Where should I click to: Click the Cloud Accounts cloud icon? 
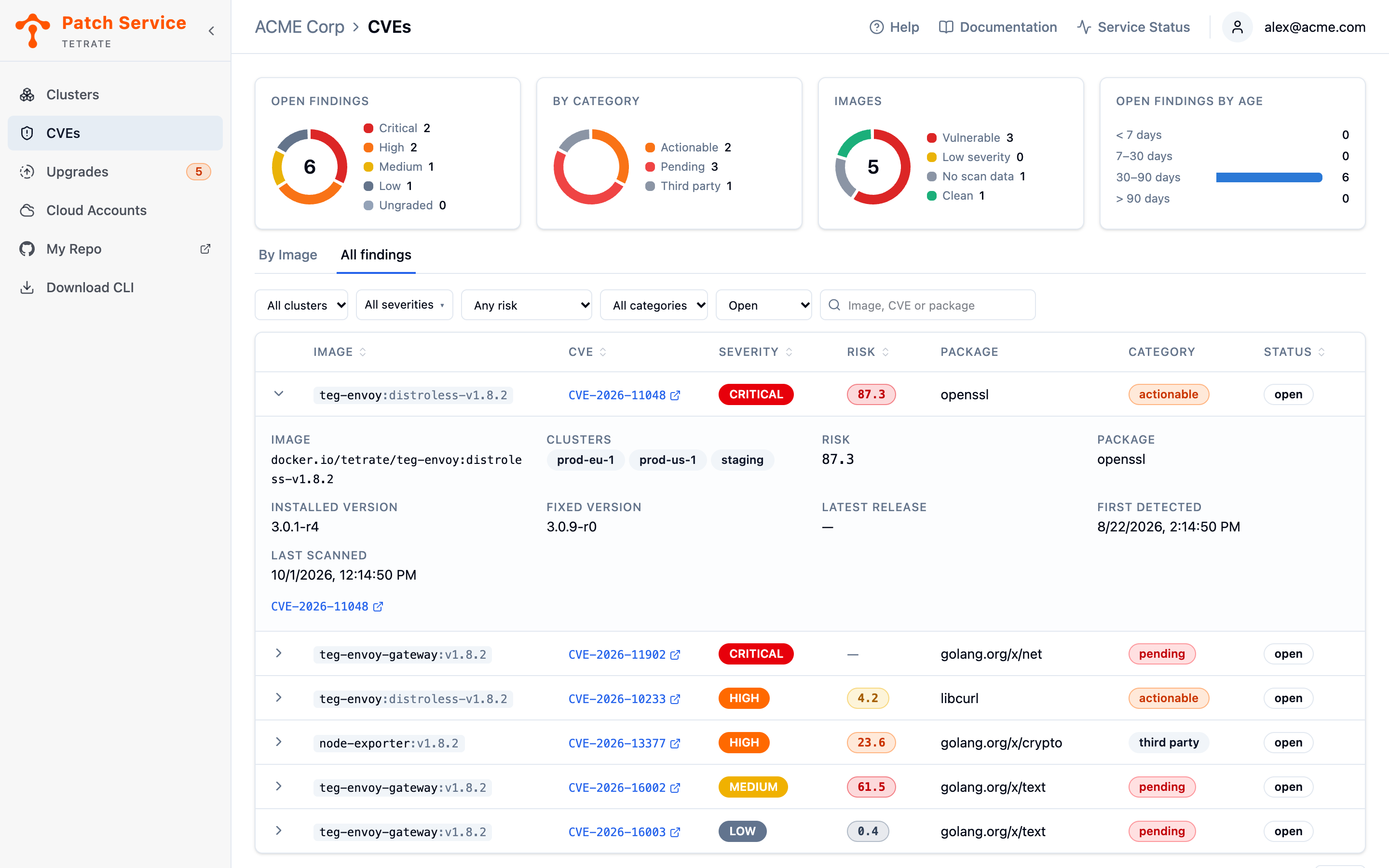27,210
